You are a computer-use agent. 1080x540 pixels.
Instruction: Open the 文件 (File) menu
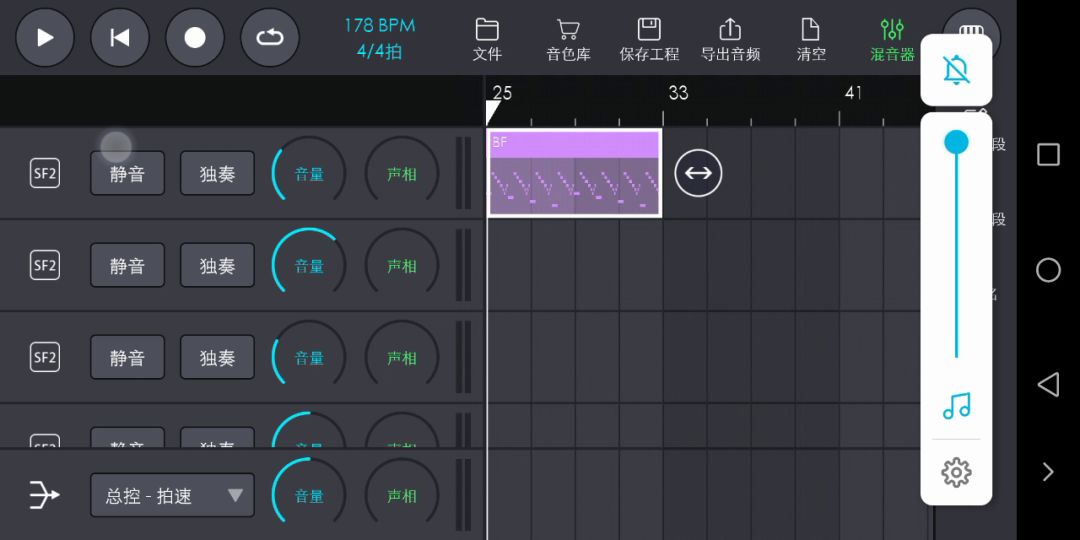tap(487, 40)
